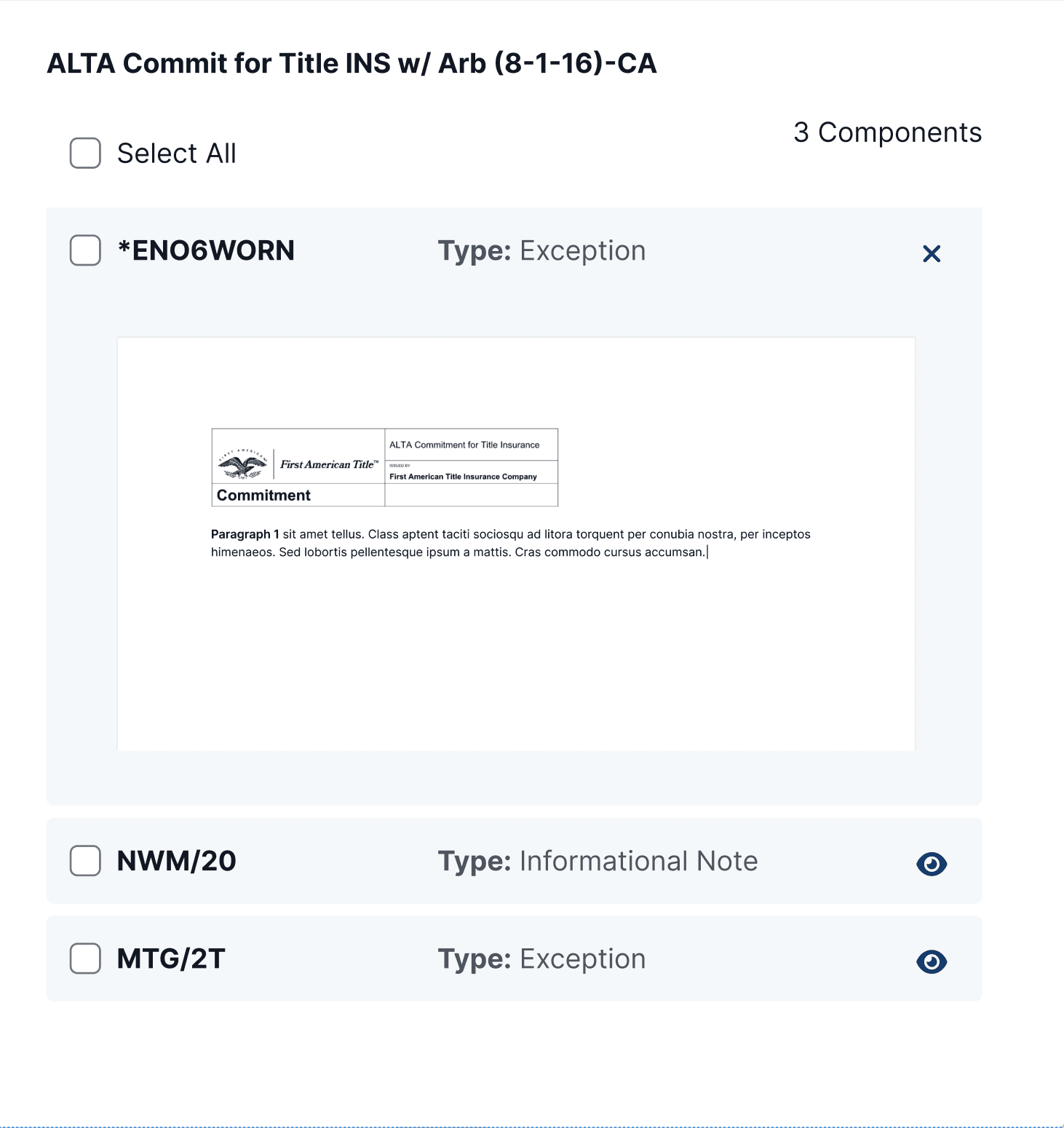Select the NWM/20 component checkbox
Screen dimensions: 1064x1128
pos(85,861)
